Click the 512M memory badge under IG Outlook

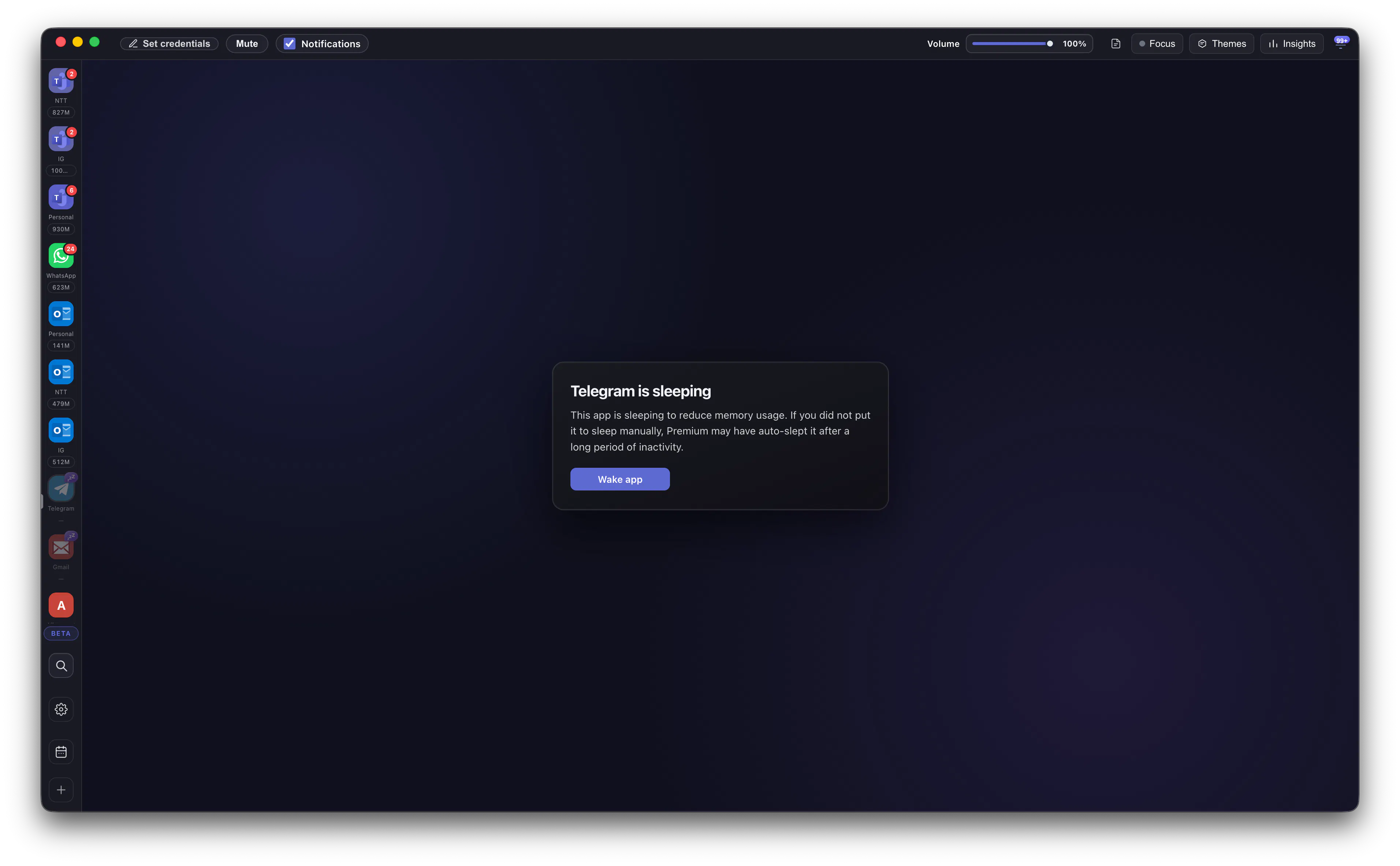(61, 462)
